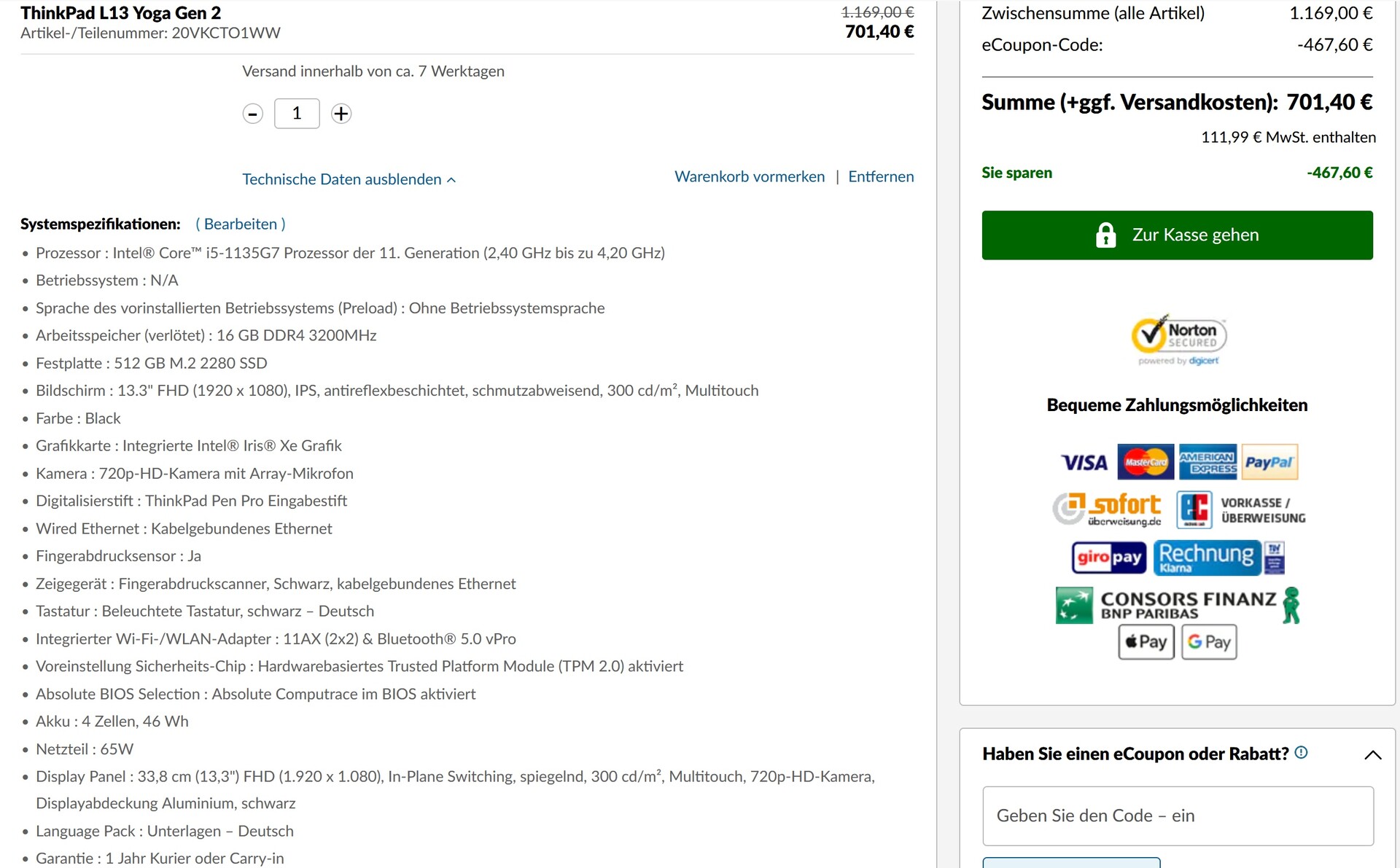
Task: Click the VISA payment icon
Action: click(x=1084, y=463)
